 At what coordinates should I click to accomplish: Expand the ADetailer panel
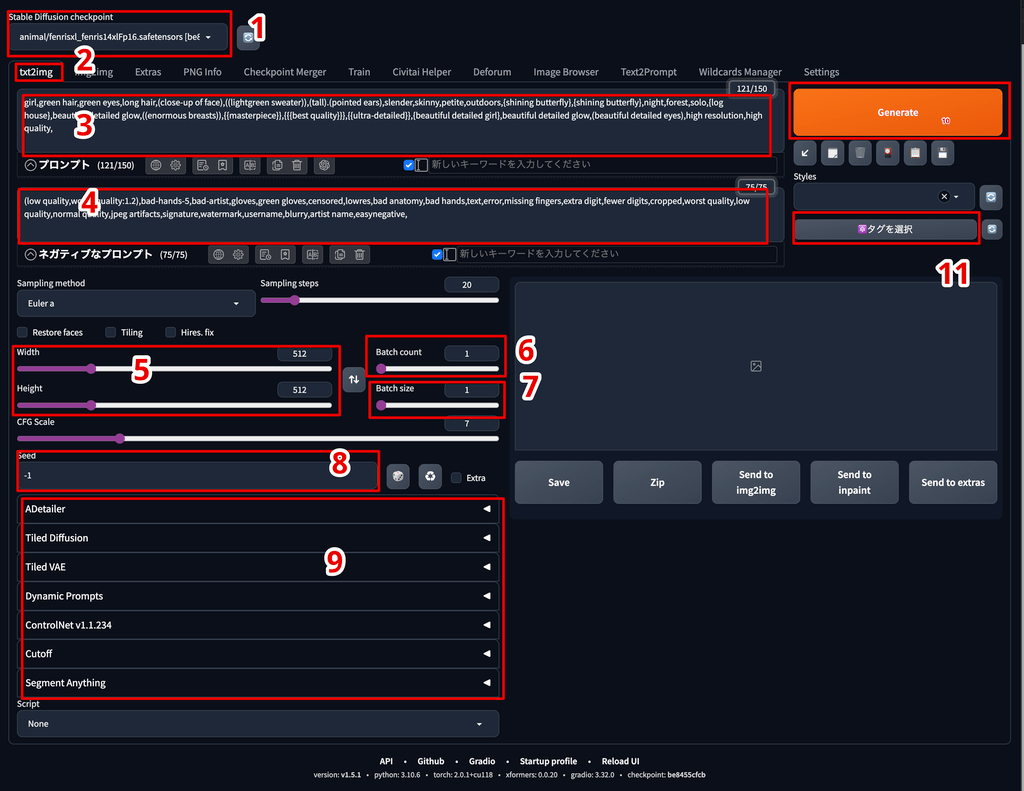coord(259,509)
